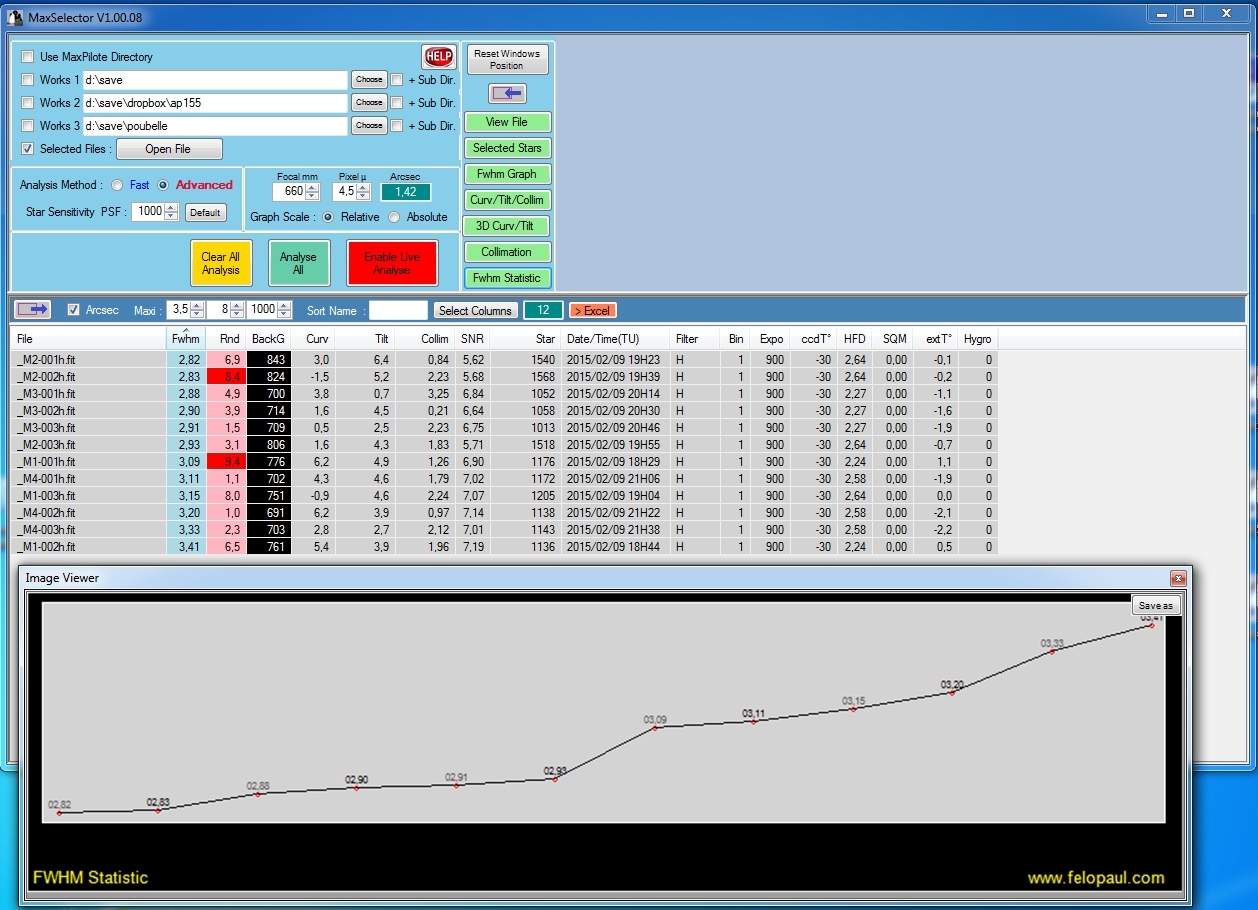The width and height of the screenshot is (1258, 910).
Task: Click the Works 3 path field d:\save\poubelle
Action: [x=214, y=125]
